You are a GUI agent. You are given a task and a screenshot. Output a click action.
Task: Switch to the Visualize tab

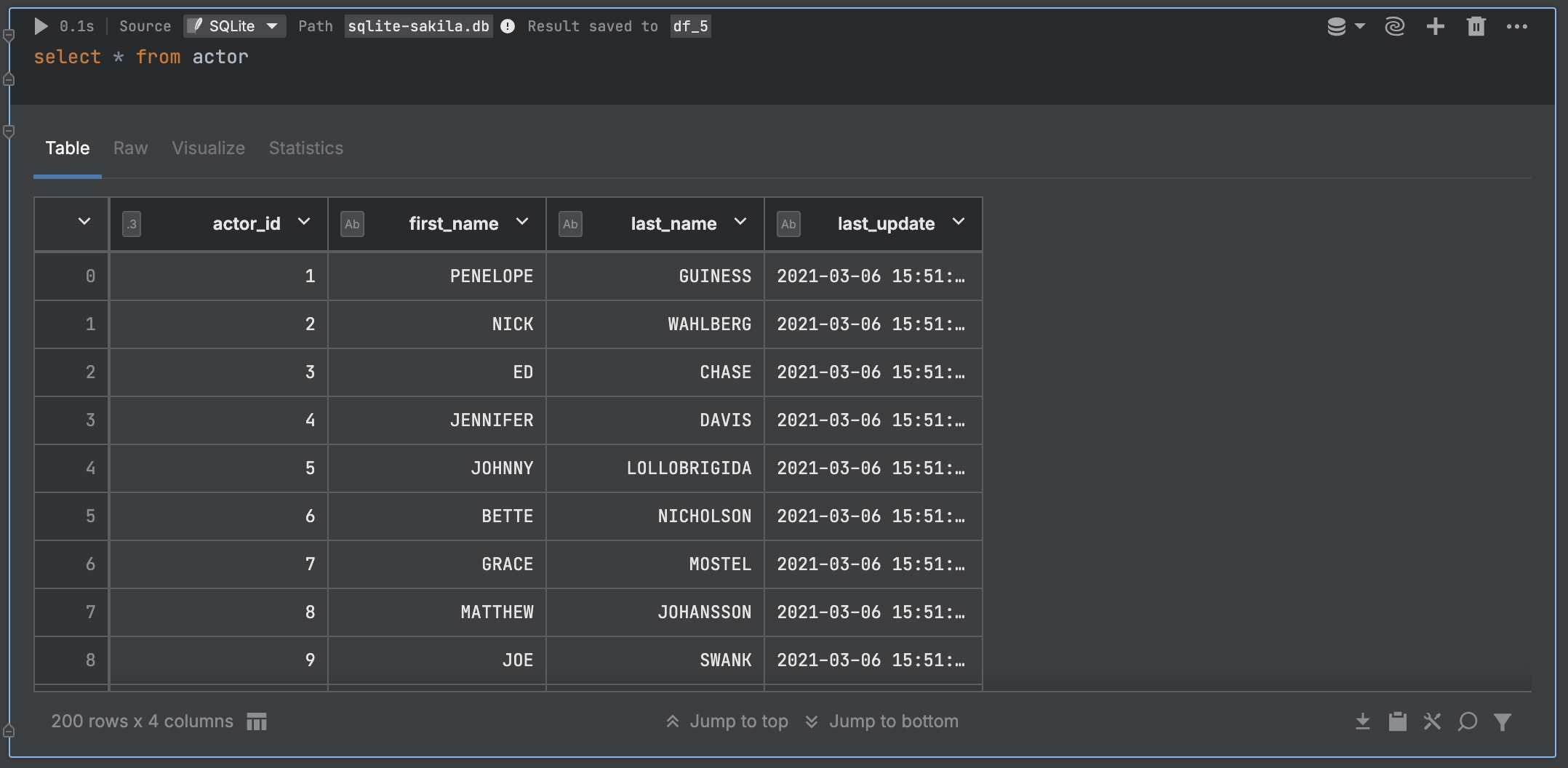click(x=208, y=148)
